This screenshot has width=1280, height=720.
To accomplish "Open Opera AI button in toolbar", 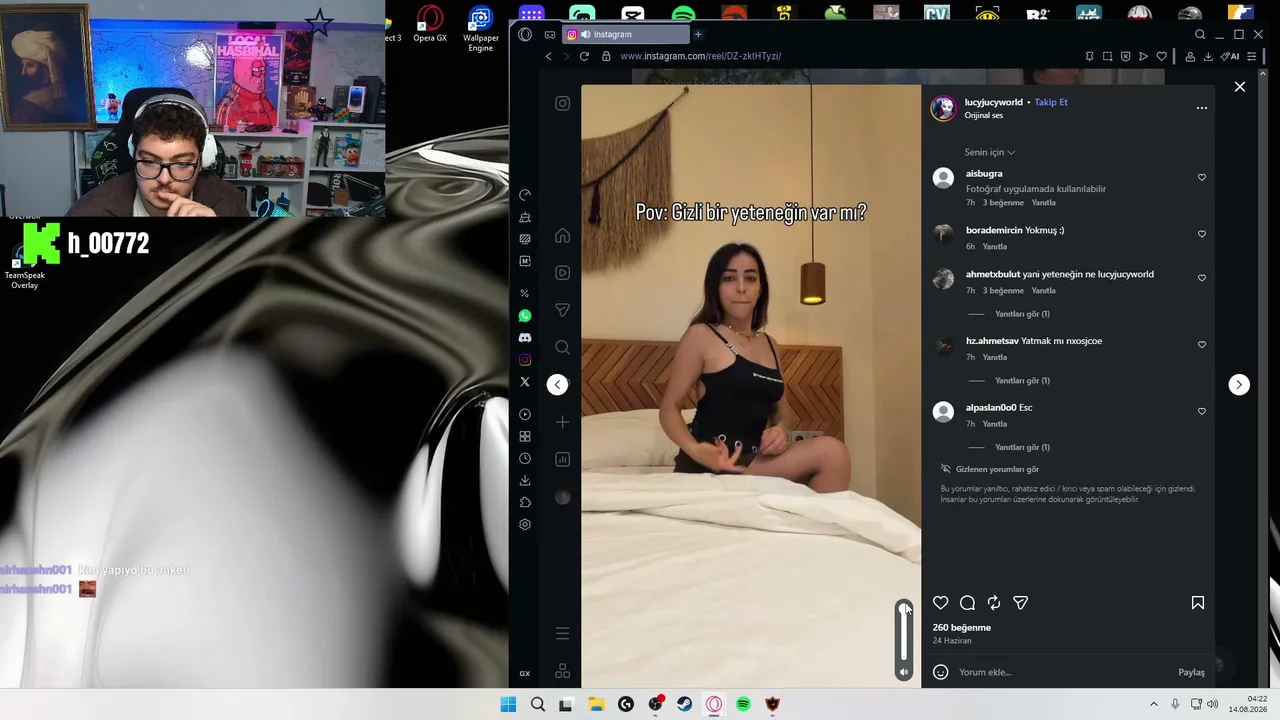I will 1232,56.
